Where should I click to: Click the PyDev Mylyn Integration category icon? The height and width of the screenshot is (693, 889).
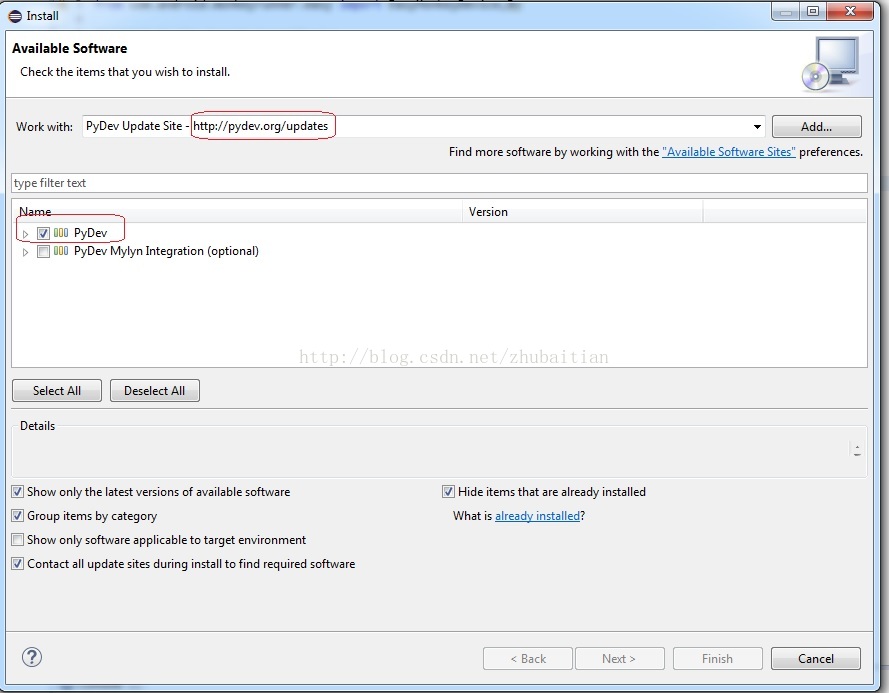tap(61, 251)
